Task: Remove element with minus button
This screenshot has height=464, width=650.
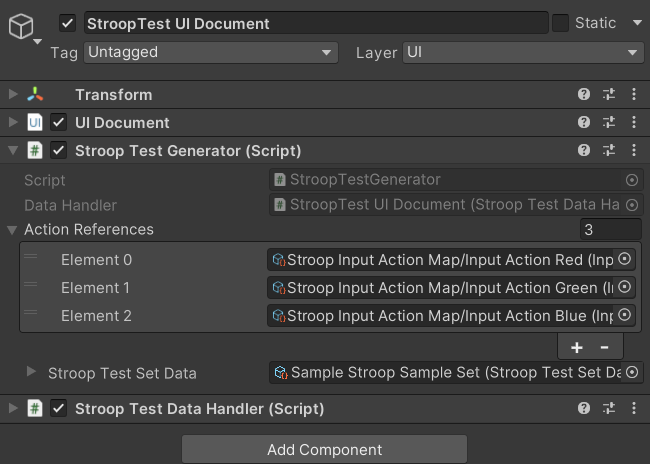Action: 604,347
